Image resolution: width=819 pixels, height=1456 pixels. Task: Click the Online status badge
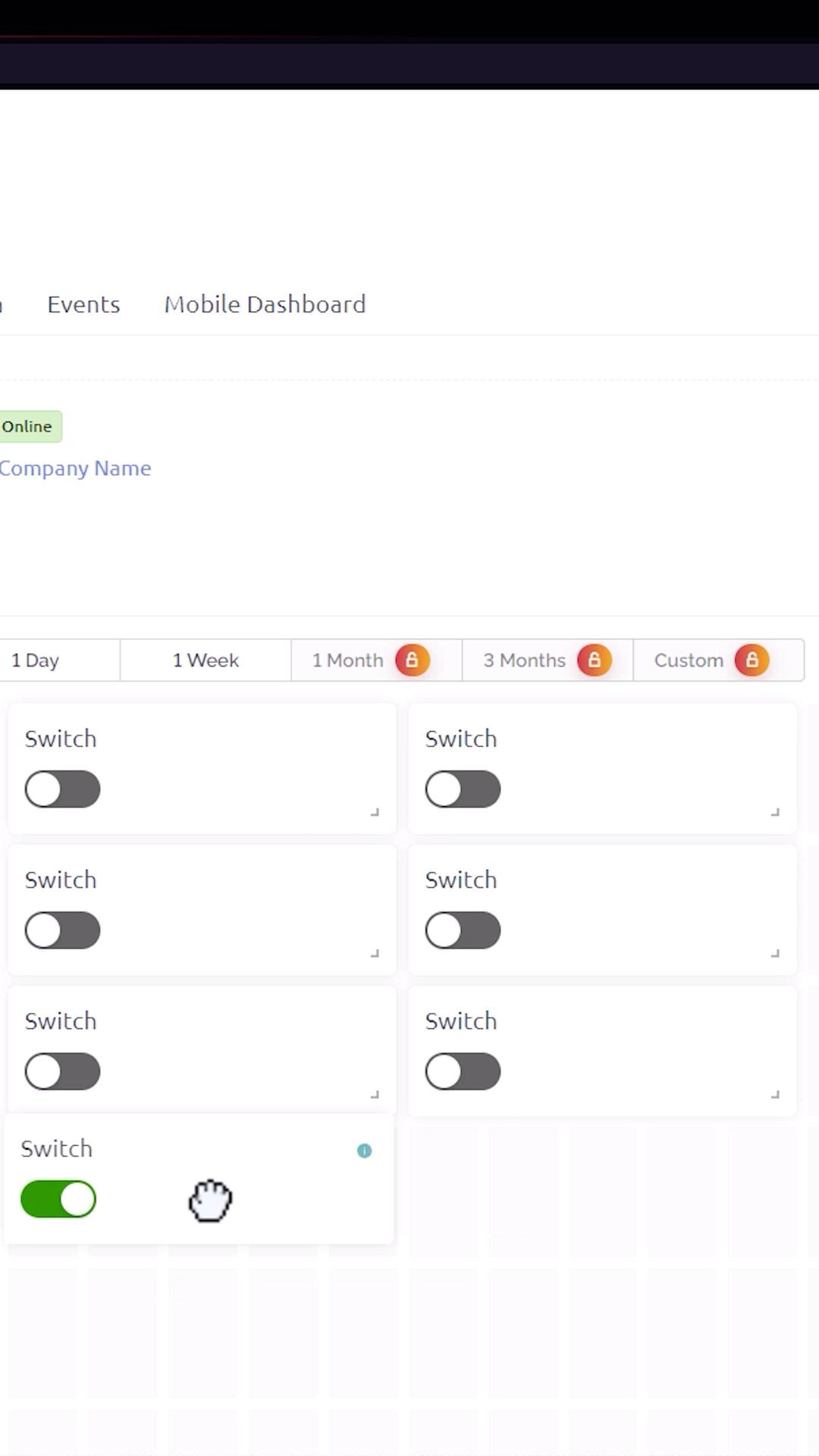(x=27, y=426)
